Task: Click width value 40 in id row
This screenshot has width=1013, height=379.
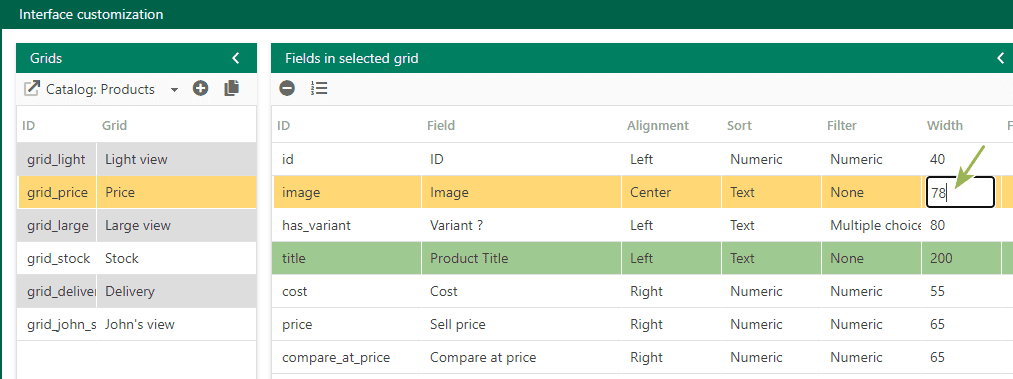Action: pos(937,159)
